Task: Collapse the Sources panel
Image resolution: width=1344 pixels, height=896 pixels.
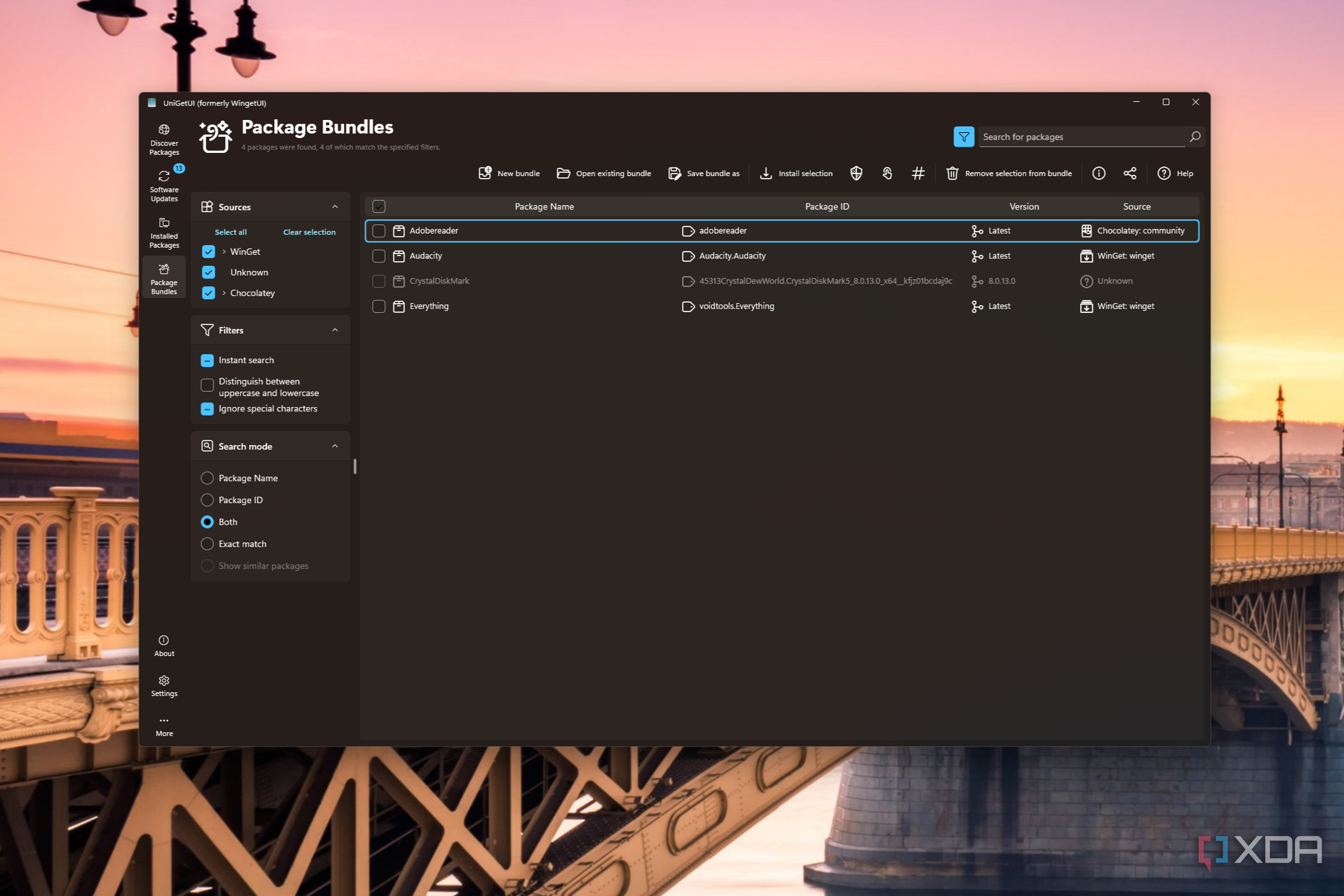Action: [x=335, y=207]
